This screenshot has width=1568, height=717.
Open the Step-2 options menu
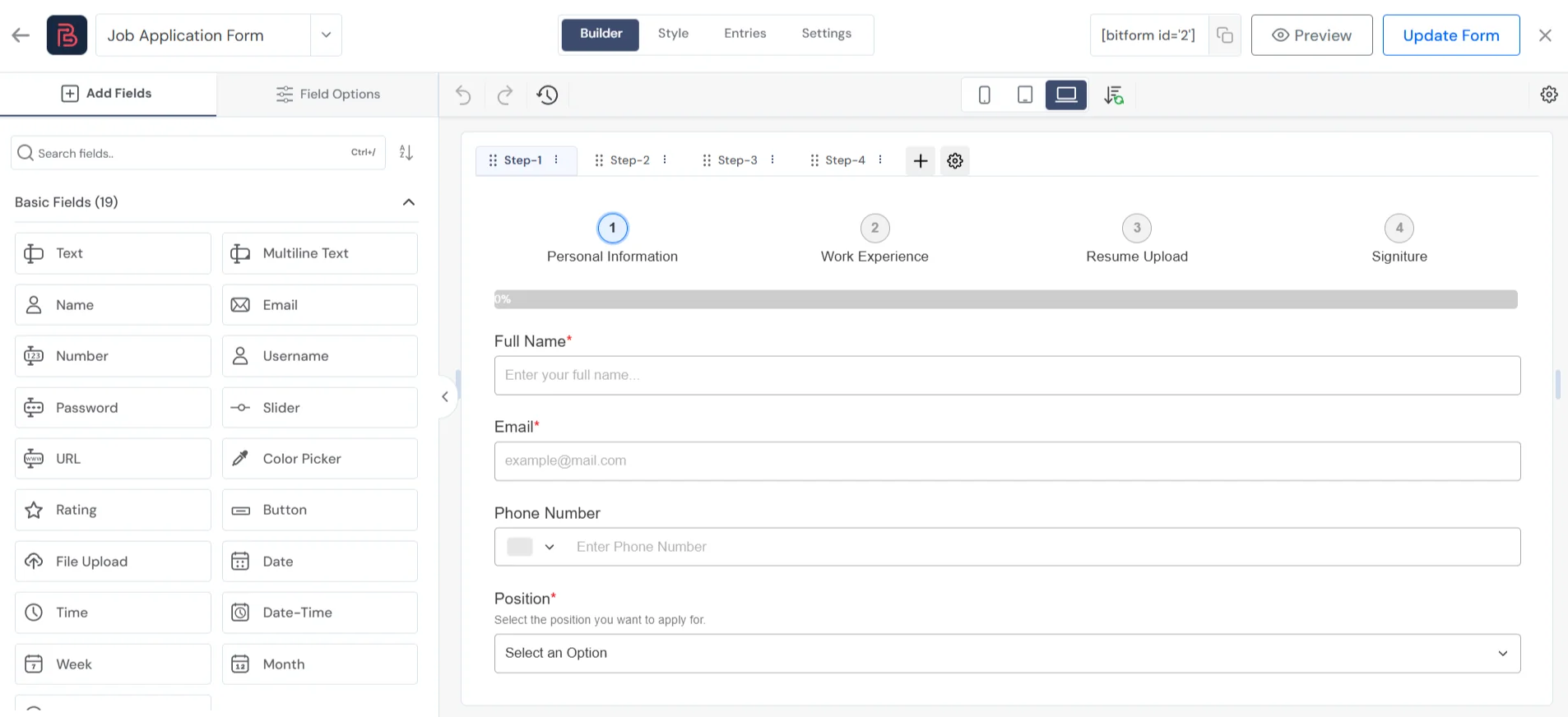[x=665, y=160]
